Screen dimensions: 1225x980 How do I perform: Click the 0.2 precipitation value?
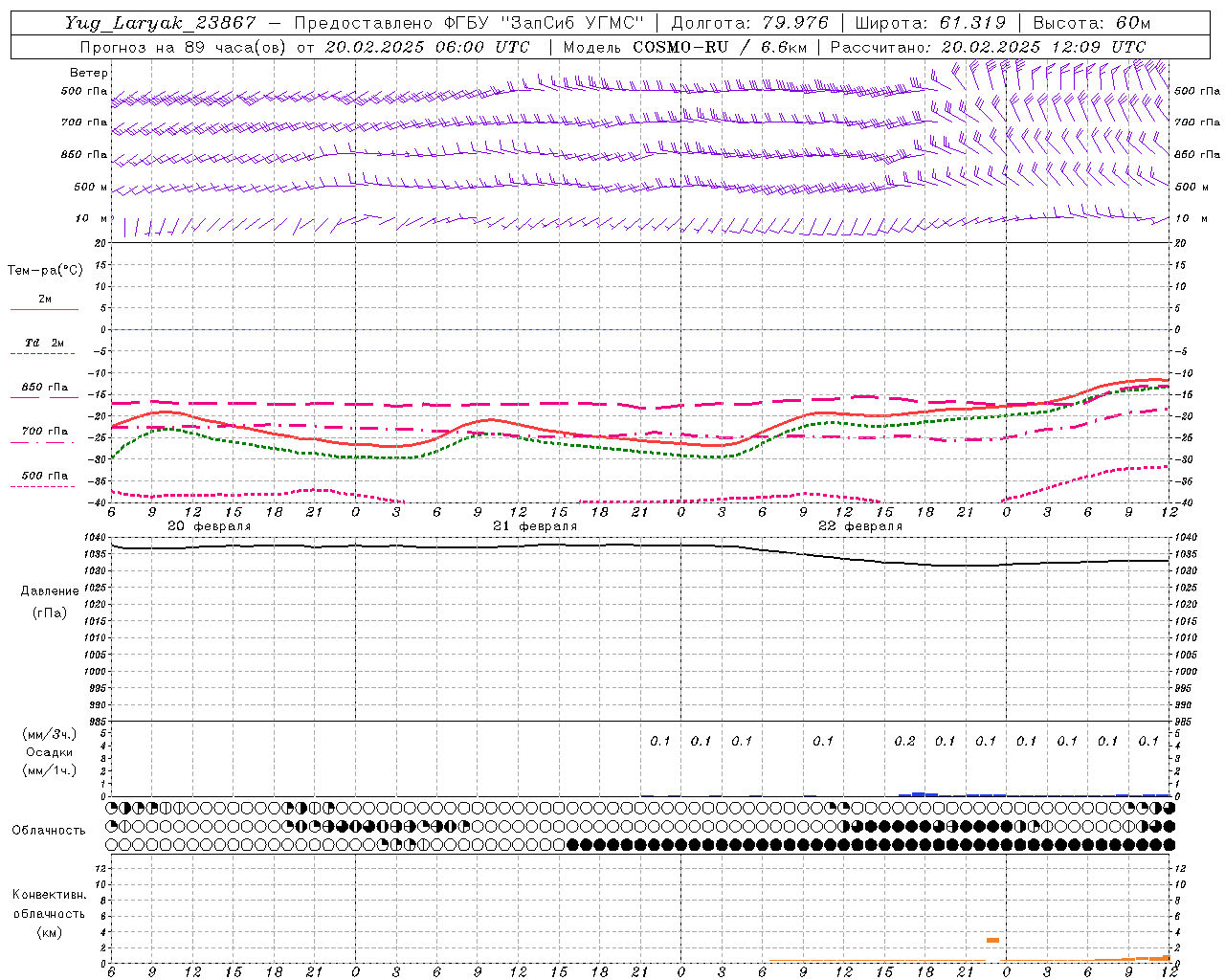[904, 741]
